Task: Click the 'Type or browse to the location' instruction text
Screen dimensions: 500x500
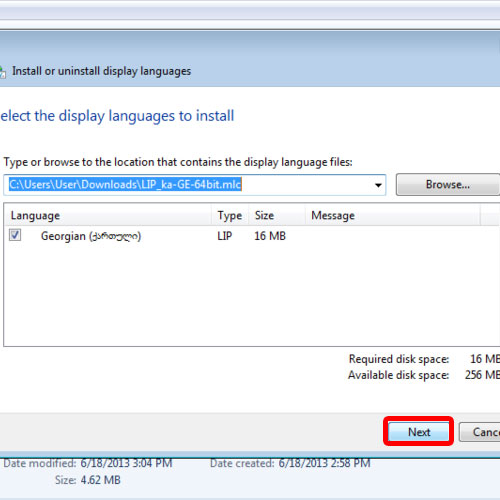Action: [178, 162]
